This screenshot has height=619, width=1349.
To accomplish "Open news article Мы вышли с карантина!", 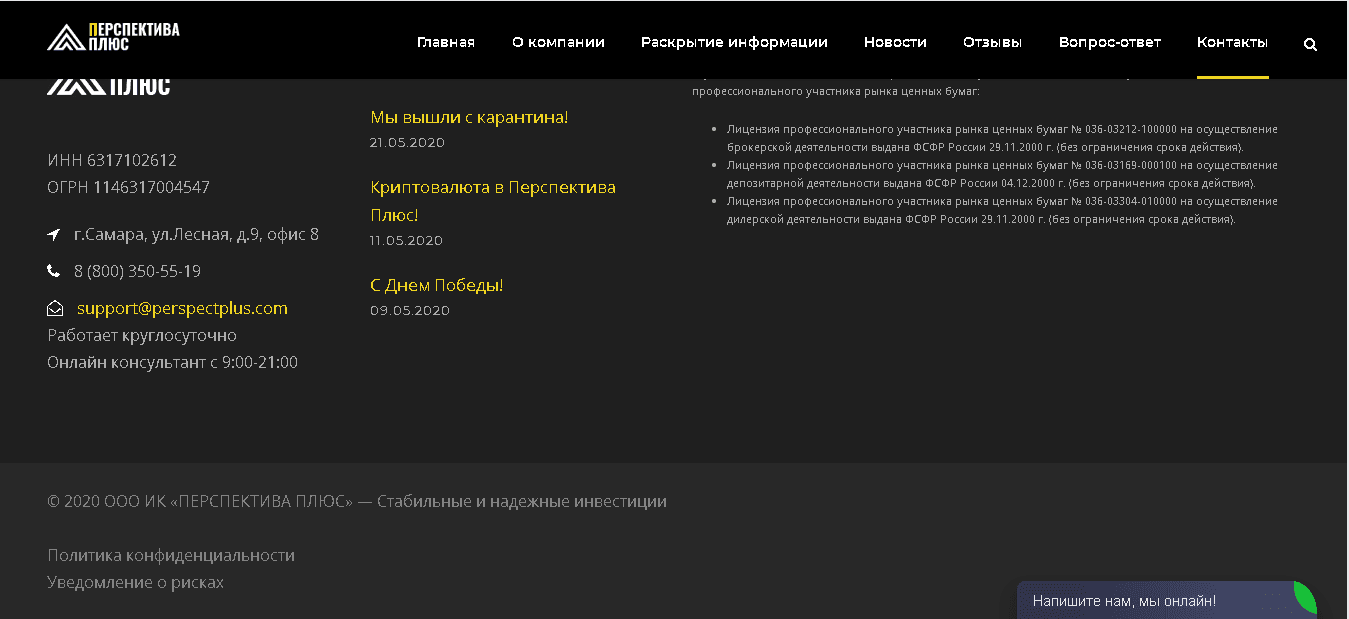I will pyautogui.click(x=469, y=117).
